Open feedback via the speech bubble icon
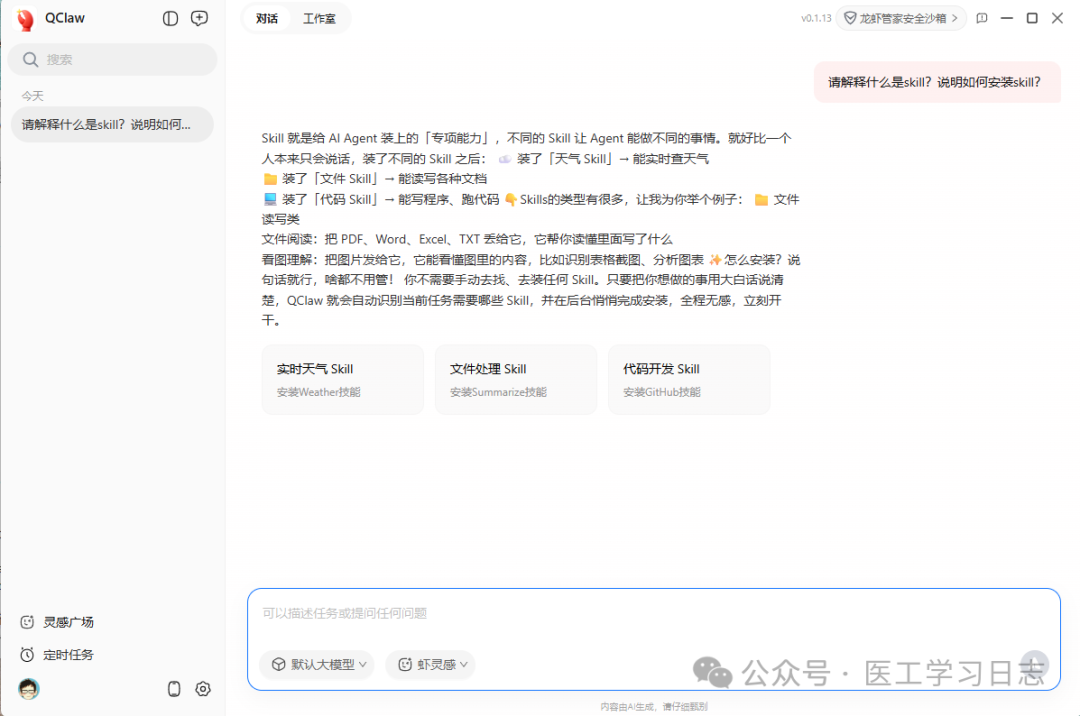1080x716 pixels. (x=981, y=18)
